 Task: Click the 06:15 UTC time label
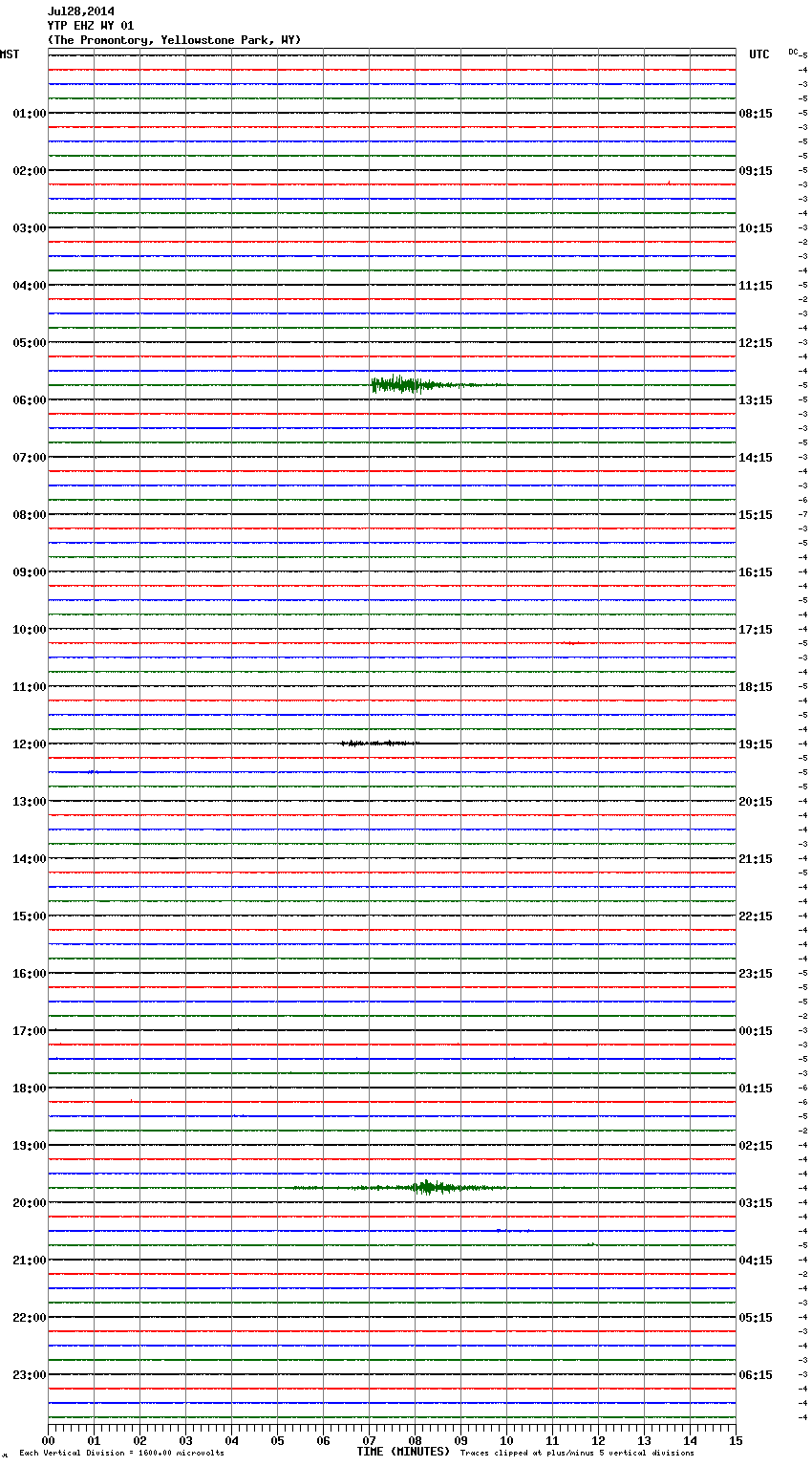pos(756,1375)
